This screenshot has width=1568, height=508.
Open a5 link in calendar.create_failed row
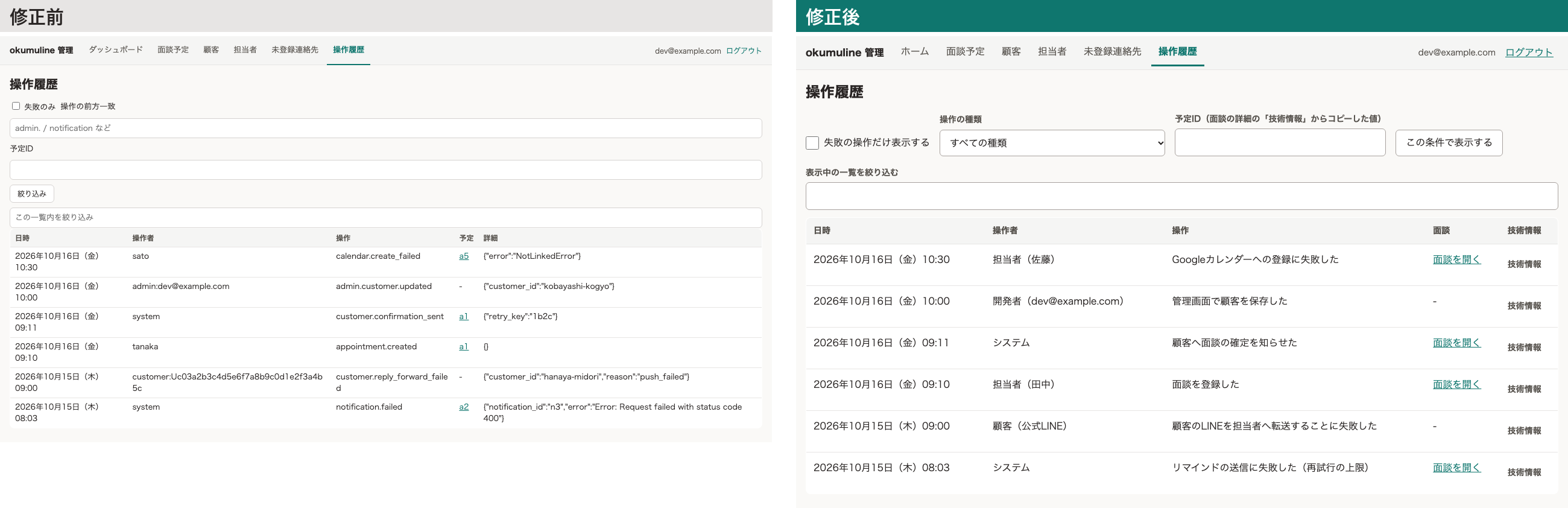(x=464, y=256)
